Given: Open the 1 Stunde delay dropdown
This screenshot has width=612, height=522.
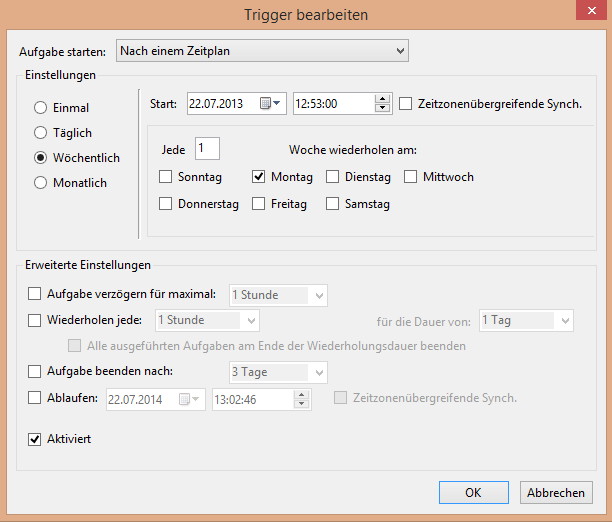Looking at the screenshot, I should [x=278, y=295].
